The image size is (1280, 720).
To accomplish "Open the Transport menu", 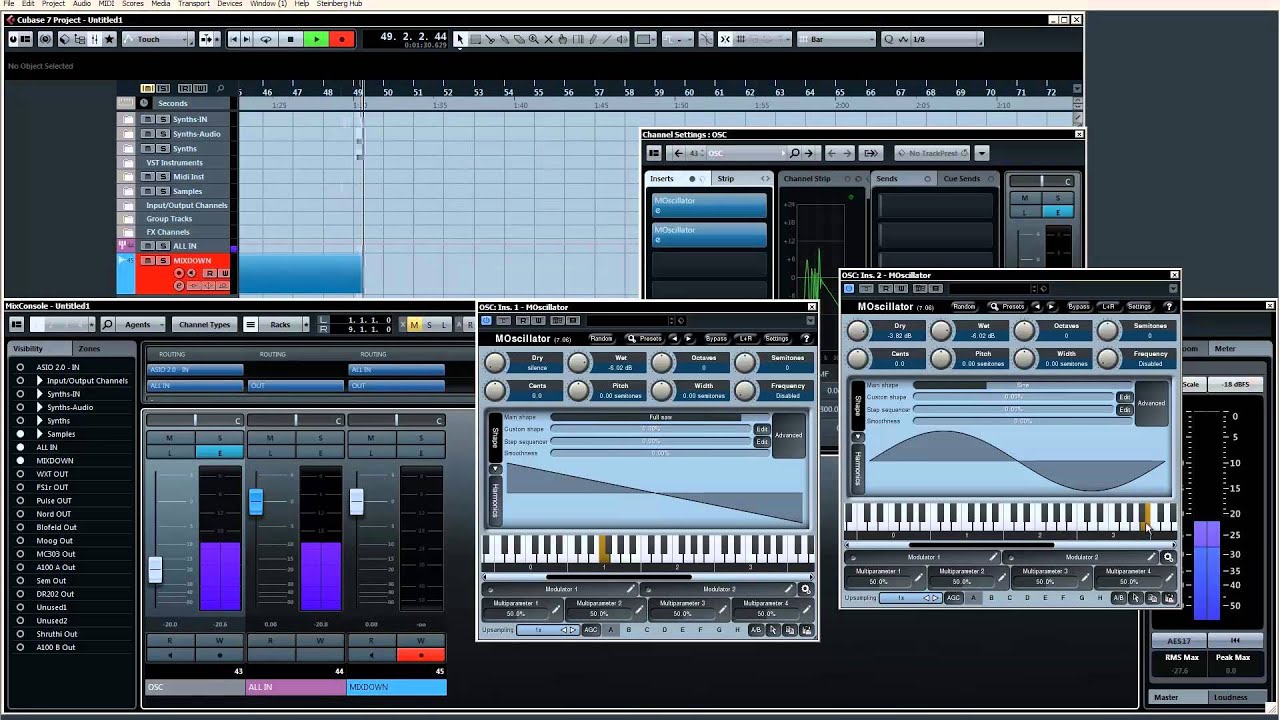I will pos(193,4).
